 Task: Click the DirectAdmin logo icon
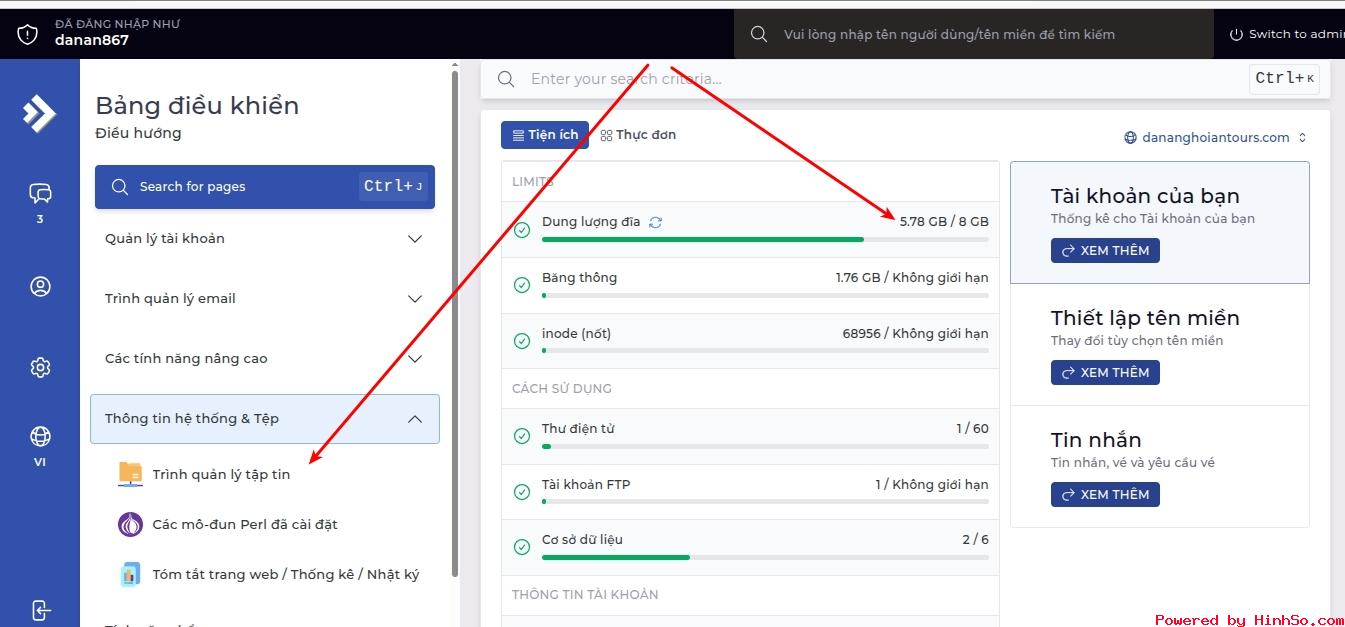[x=40, y=113]
